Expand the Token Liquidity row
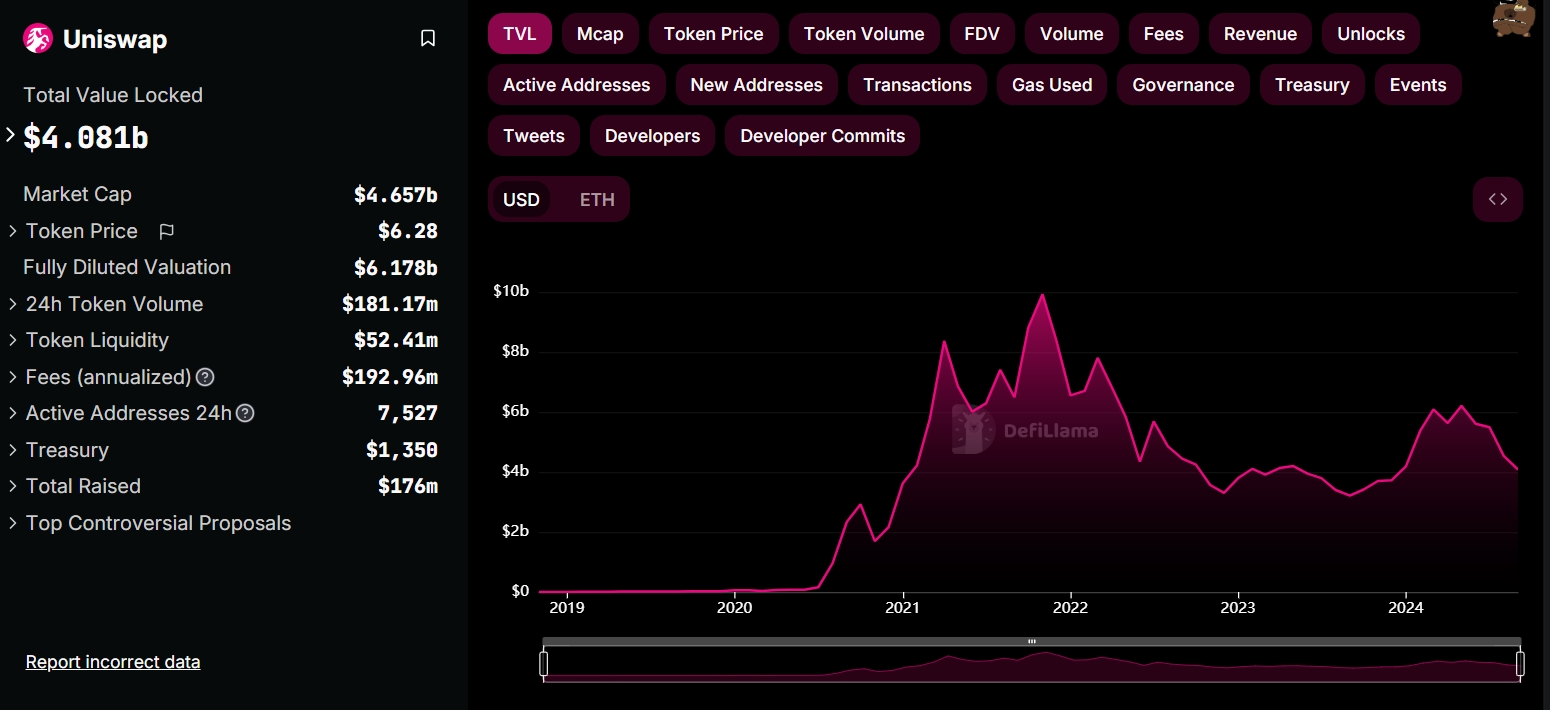This screenshot has height=710, width=1550. pos(13,340)
